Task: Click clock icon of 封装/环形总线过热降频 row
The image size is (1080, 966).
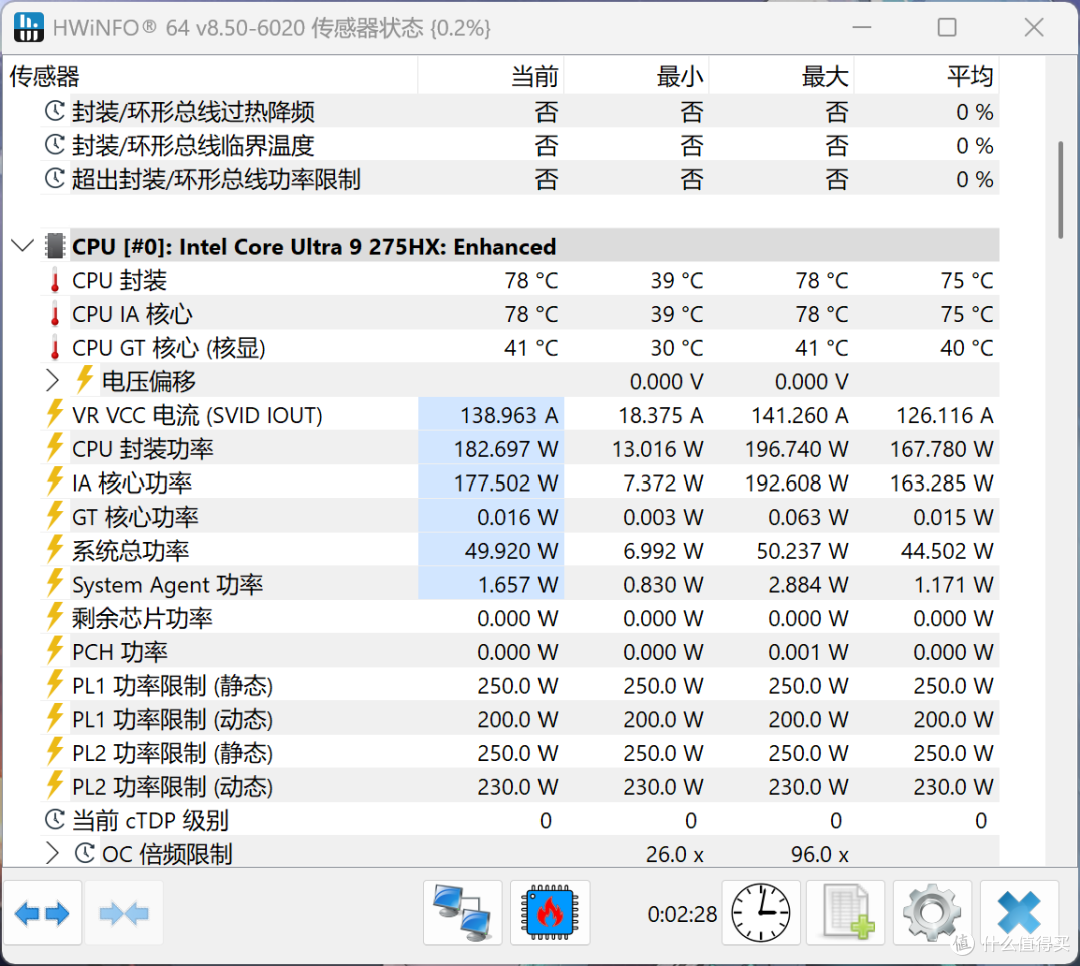Action: (x=55, y=111)
